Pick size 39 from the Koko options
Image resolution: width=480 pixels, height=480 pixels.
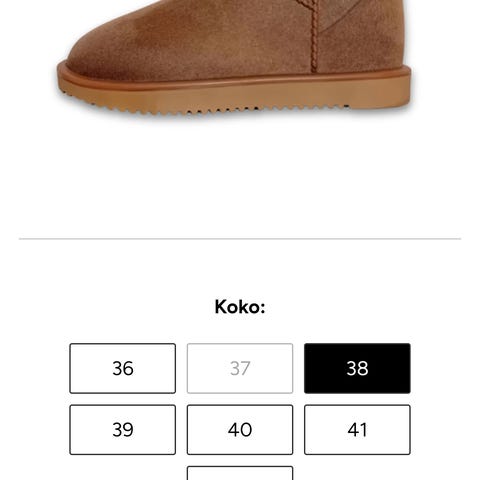(123, 430)
